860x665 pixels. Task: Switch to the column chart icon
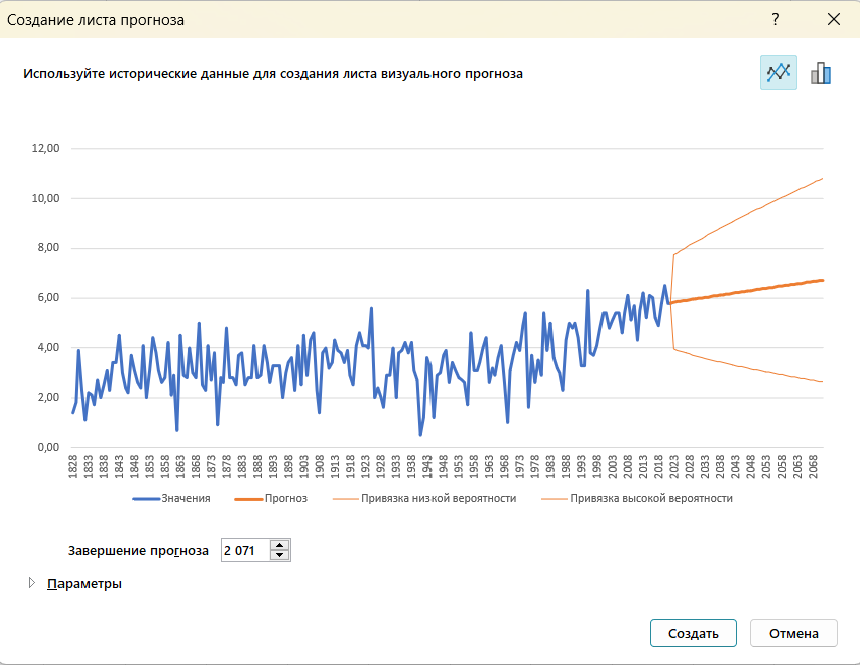tap(821, 72)
